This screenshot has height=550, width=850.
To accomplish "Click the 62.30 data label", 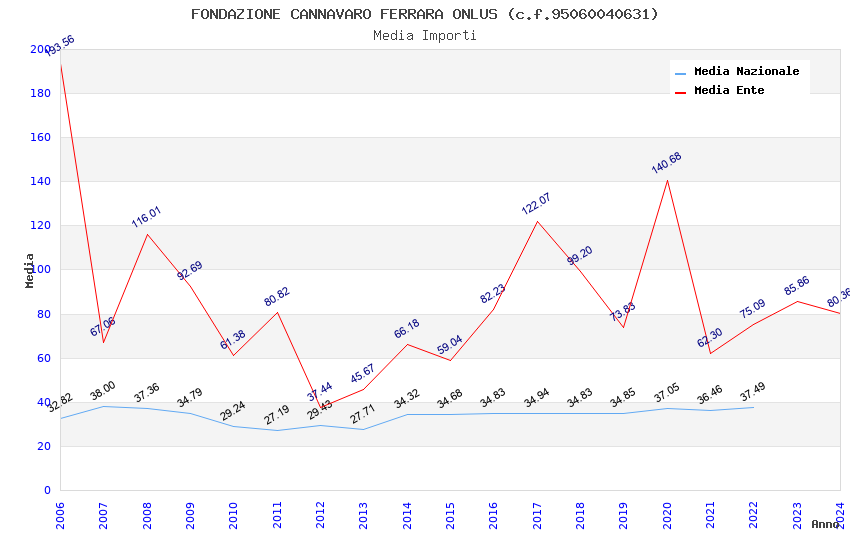I will coord(710,338).
